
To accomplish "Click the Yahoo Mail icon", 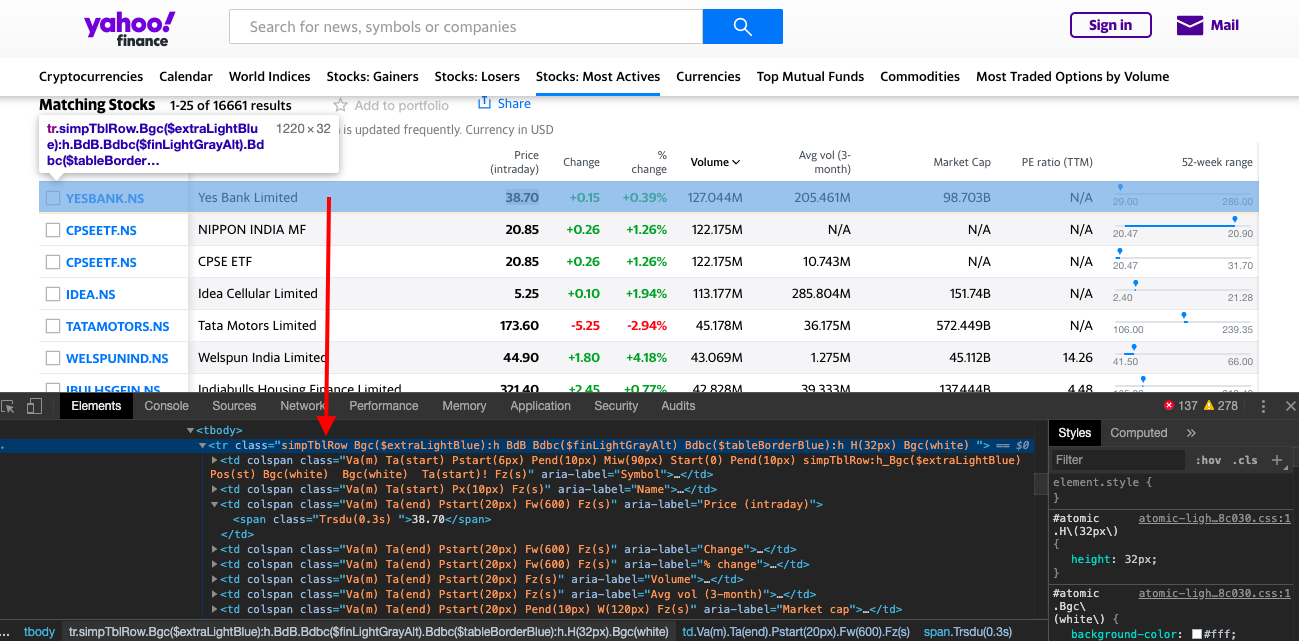I will (1191, 25).
